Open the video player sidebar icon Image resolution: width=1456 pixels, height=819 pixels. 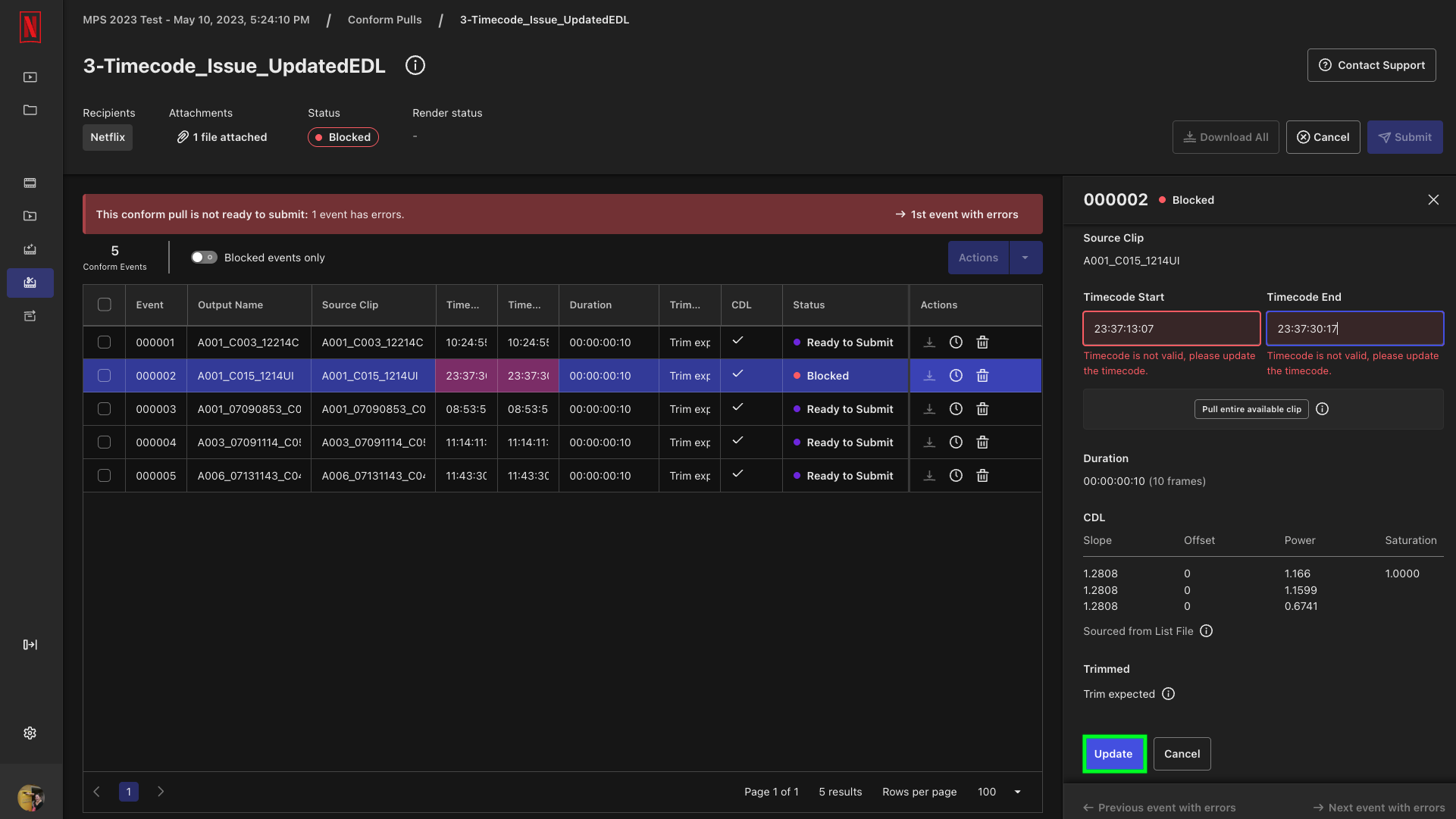pyautogui.click(x=30, y=77)
